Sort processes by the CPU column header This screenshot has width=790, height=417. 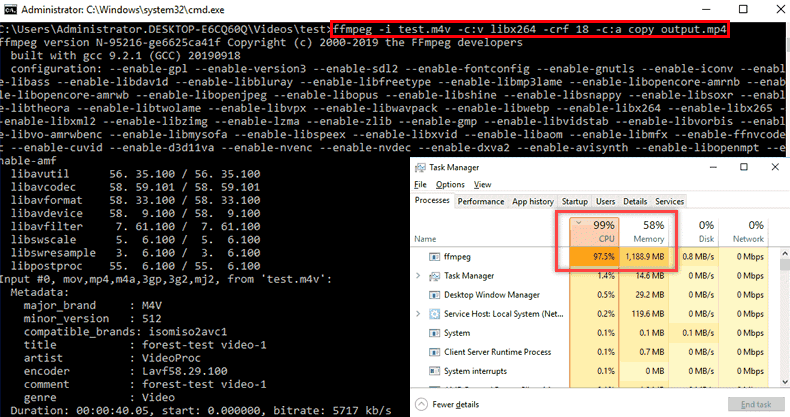[x=594, y=231]
